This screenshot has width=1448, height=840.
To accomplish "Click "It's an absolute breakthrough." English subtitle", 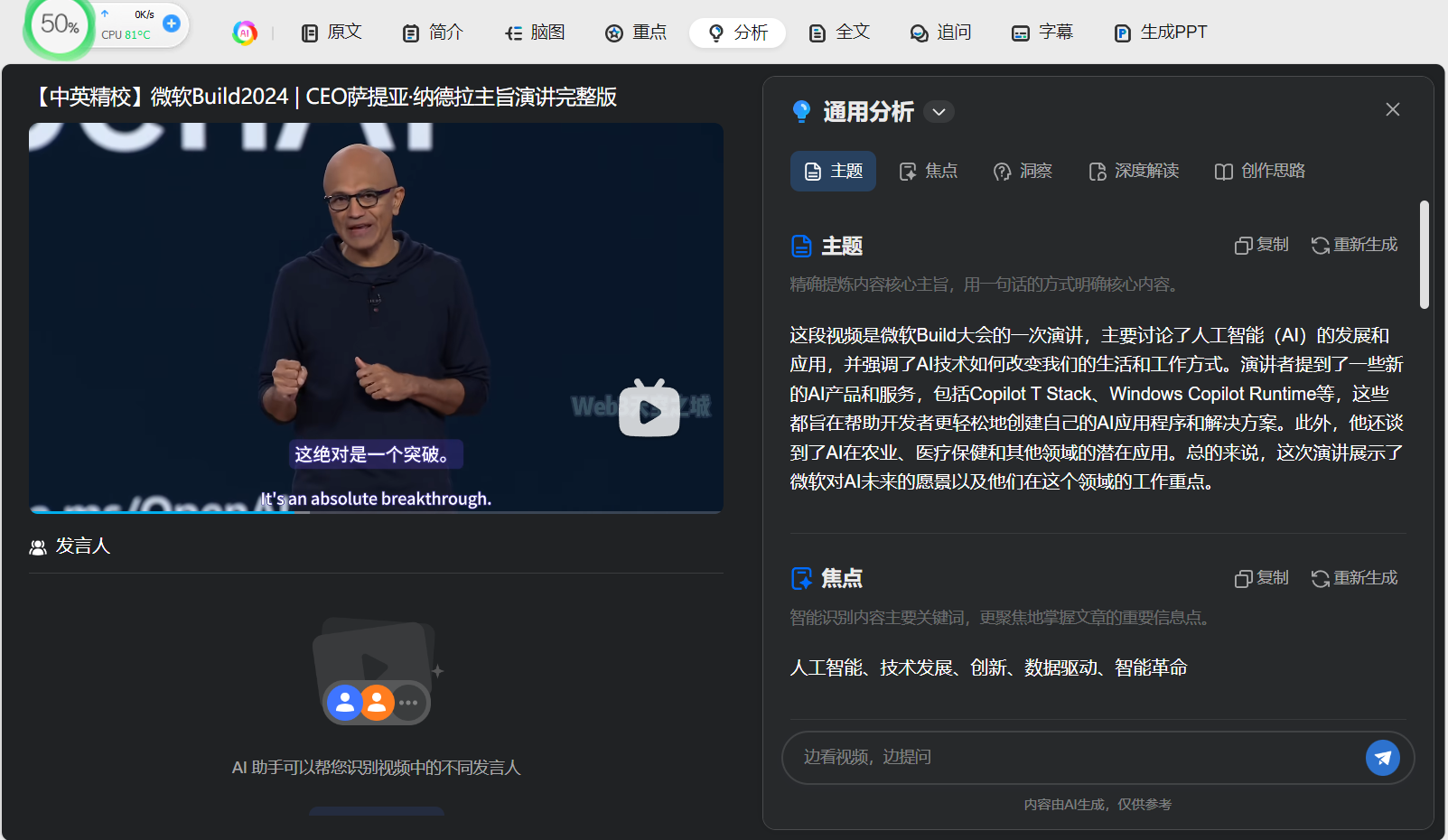I will click(376, 499).
